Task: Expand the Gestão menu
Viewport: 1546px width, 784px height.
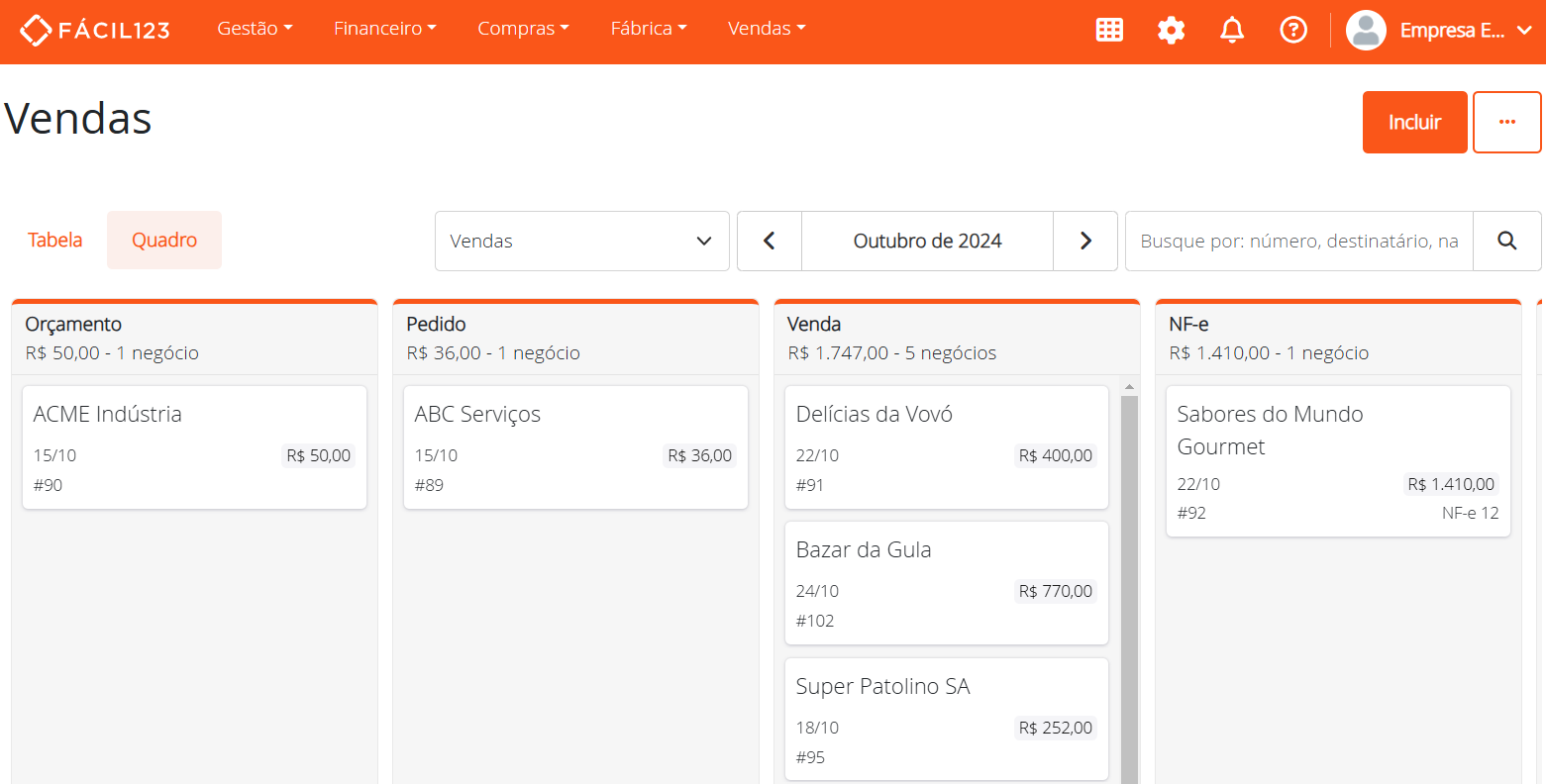Action: tap(255, 29)
